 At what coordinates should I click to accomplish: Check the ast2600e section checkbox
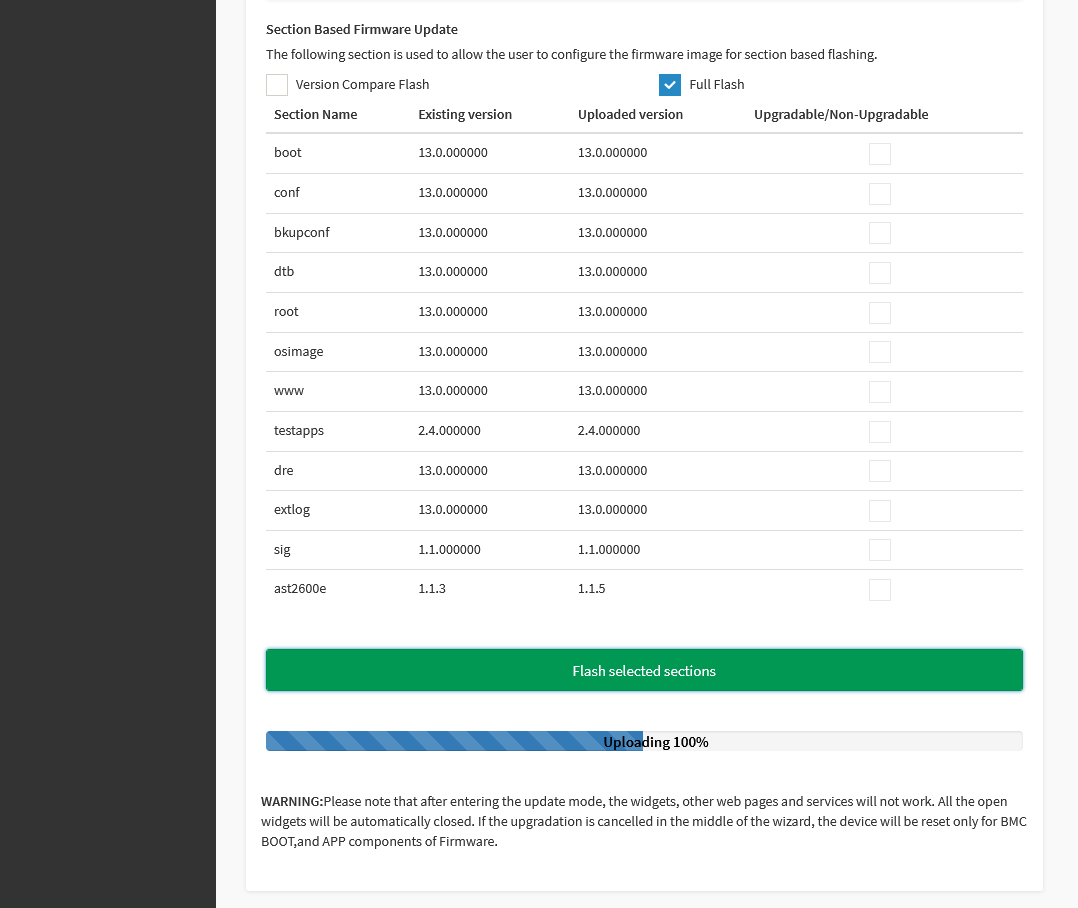879,590
